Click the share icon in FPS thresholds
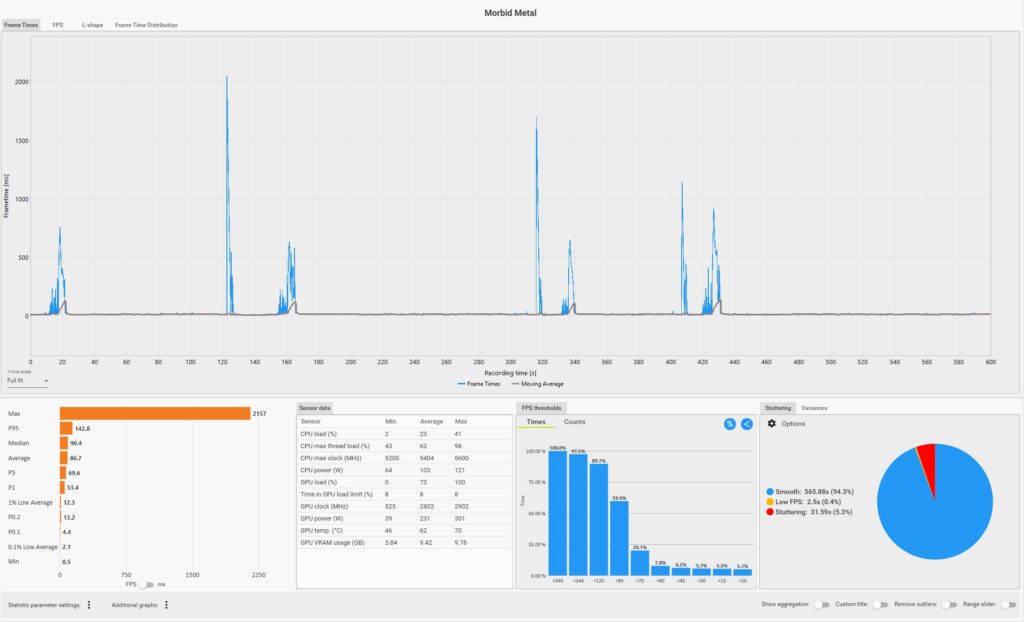Screen dimensions: 1024x622 coord(746,424)
